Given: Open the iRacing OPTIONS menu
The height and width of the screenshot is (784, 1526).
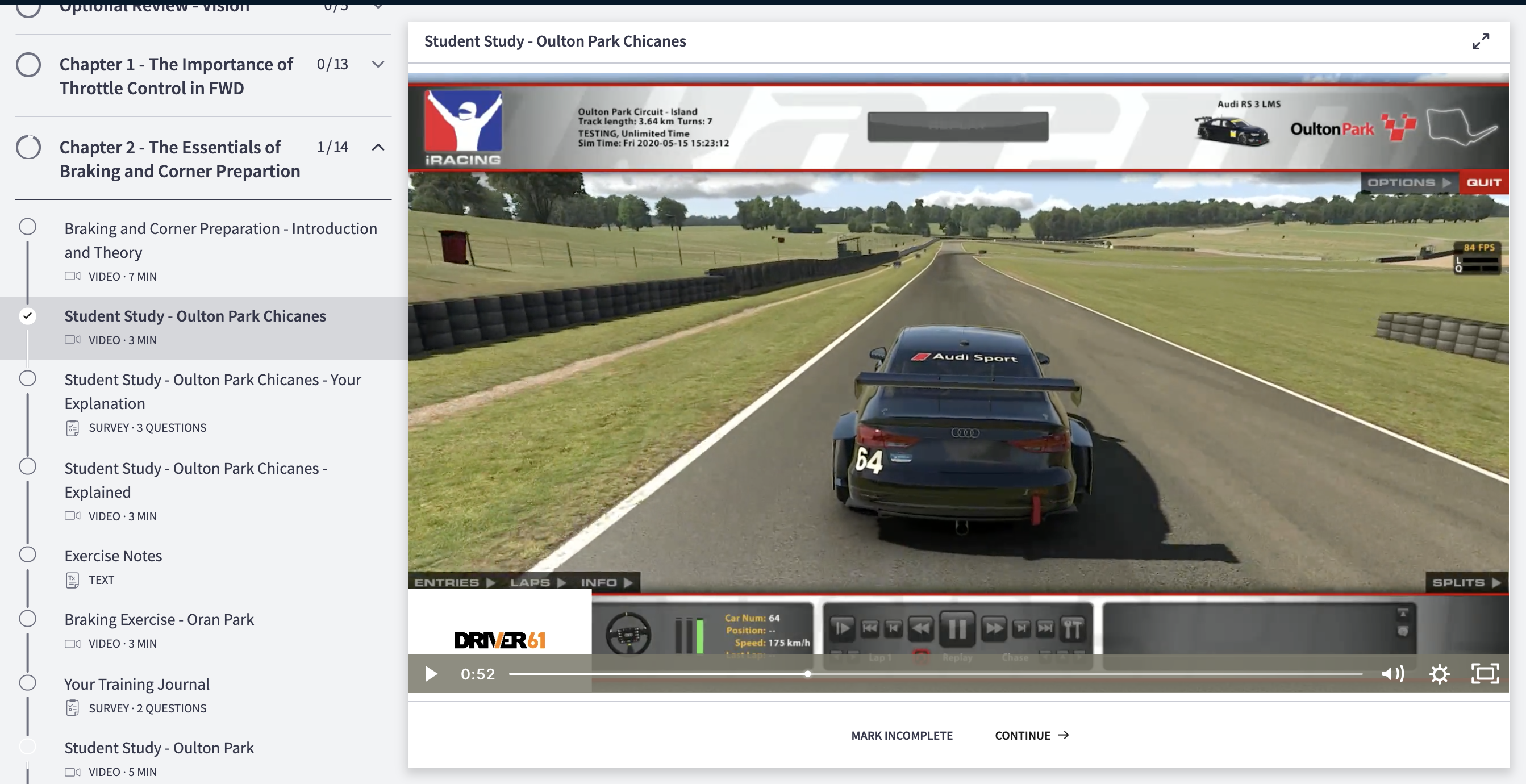Looking at the screenshot, I should click(1409, 182).
